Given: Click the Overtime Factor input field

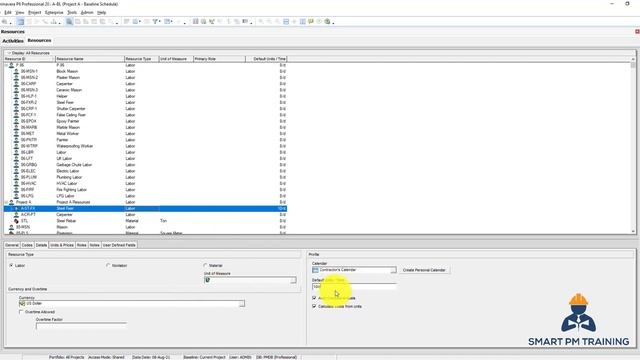Looking at the screenshot, I should click(x=81, y=326).
